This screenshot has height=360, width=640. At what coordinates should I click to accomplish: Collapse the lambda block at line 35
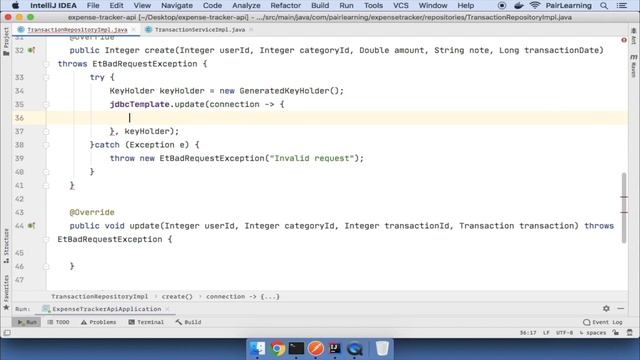[46, 104]
